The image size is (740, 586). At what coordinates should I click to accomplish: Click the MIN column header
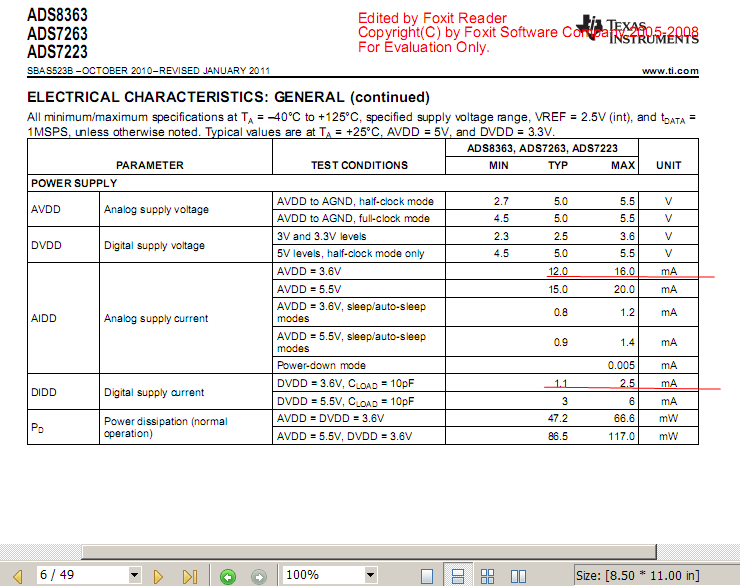(499, 165)
